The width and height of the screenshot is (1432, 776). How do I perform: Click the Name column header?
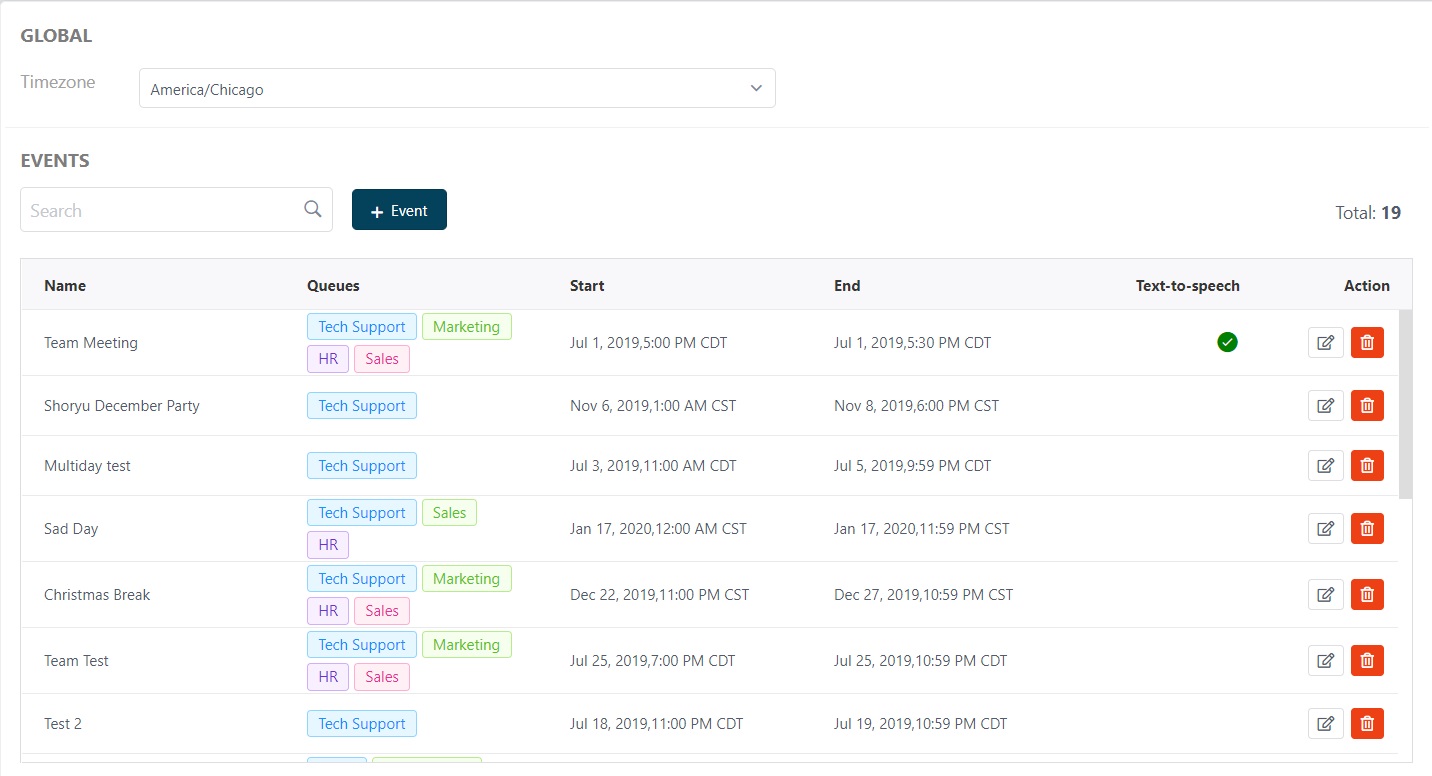pos(65,286)
